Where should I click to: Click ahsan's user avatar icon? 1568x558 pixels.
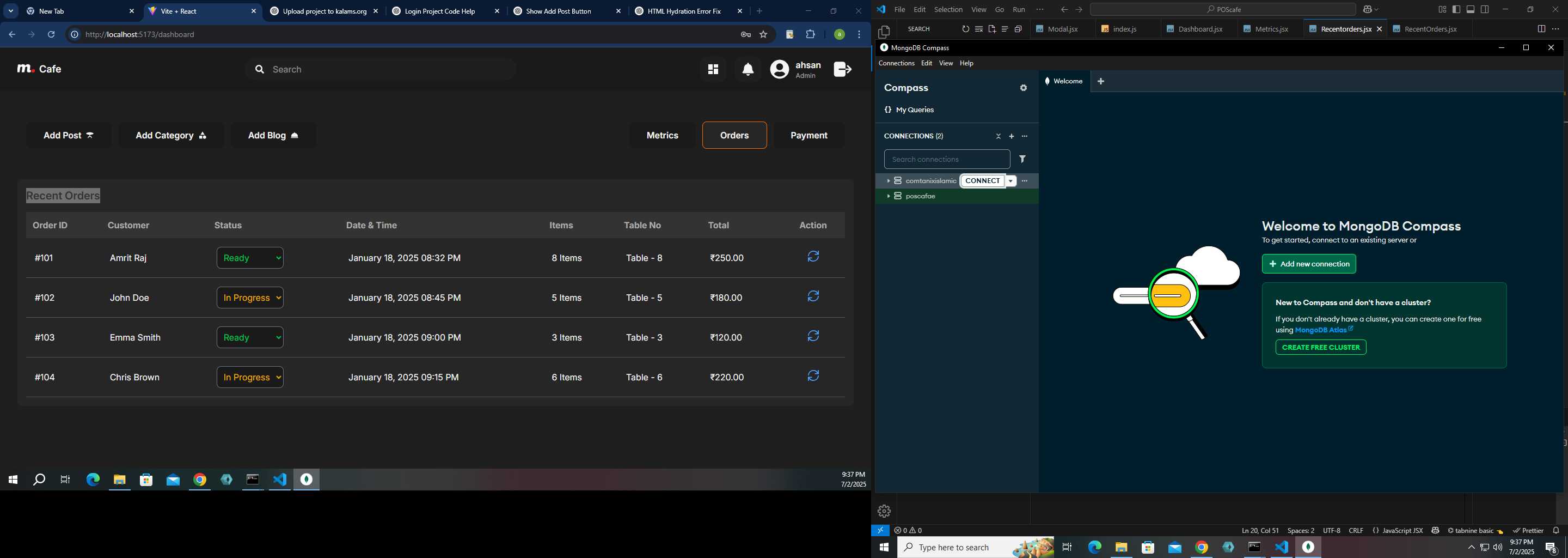[779, 69]
